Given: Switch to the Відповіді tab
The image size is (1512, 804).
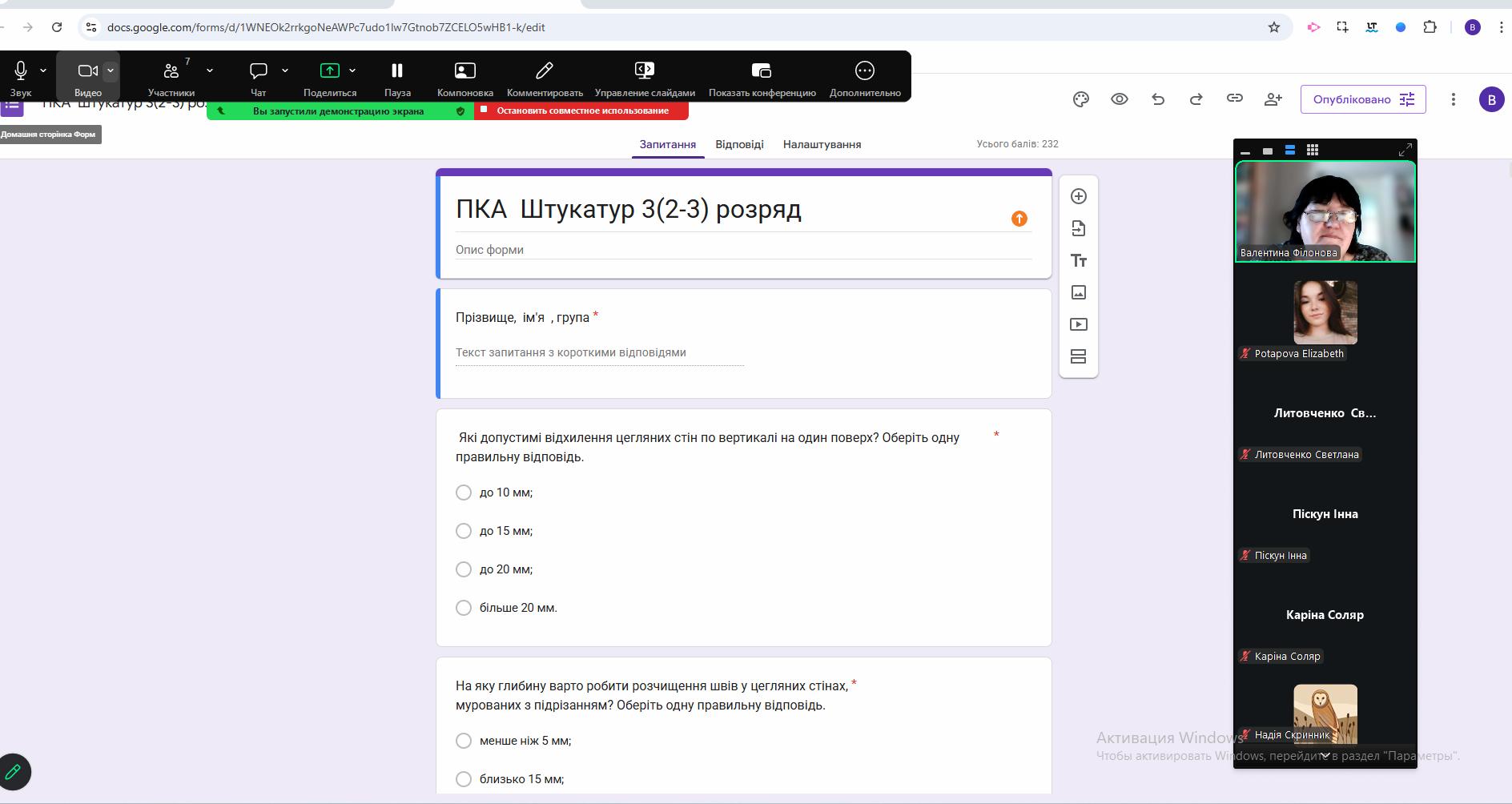Looking at the screenshot, I should 739,144.
